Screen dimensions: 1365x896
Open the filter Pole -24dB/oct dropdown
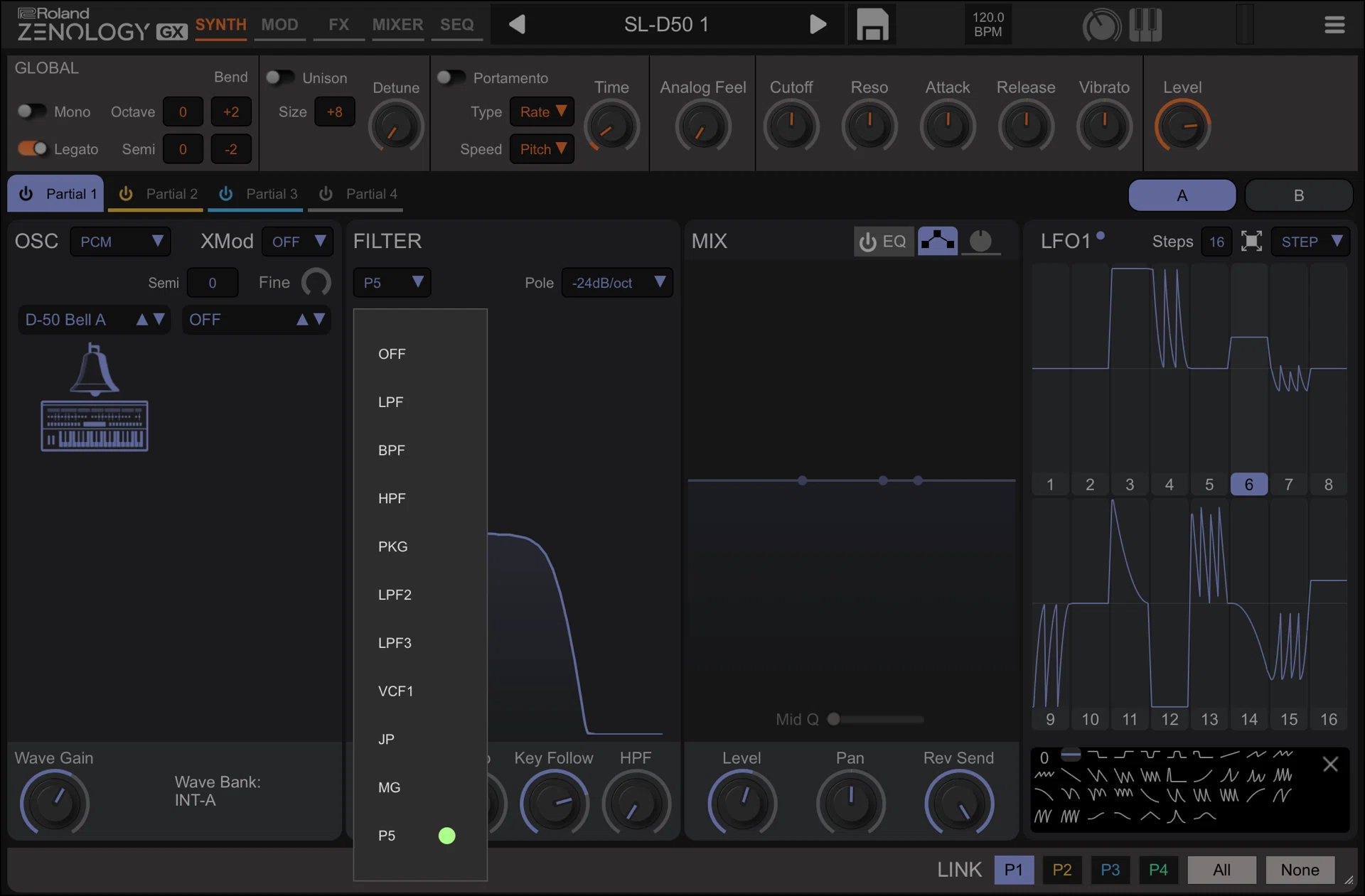click(x=616, y=283)
